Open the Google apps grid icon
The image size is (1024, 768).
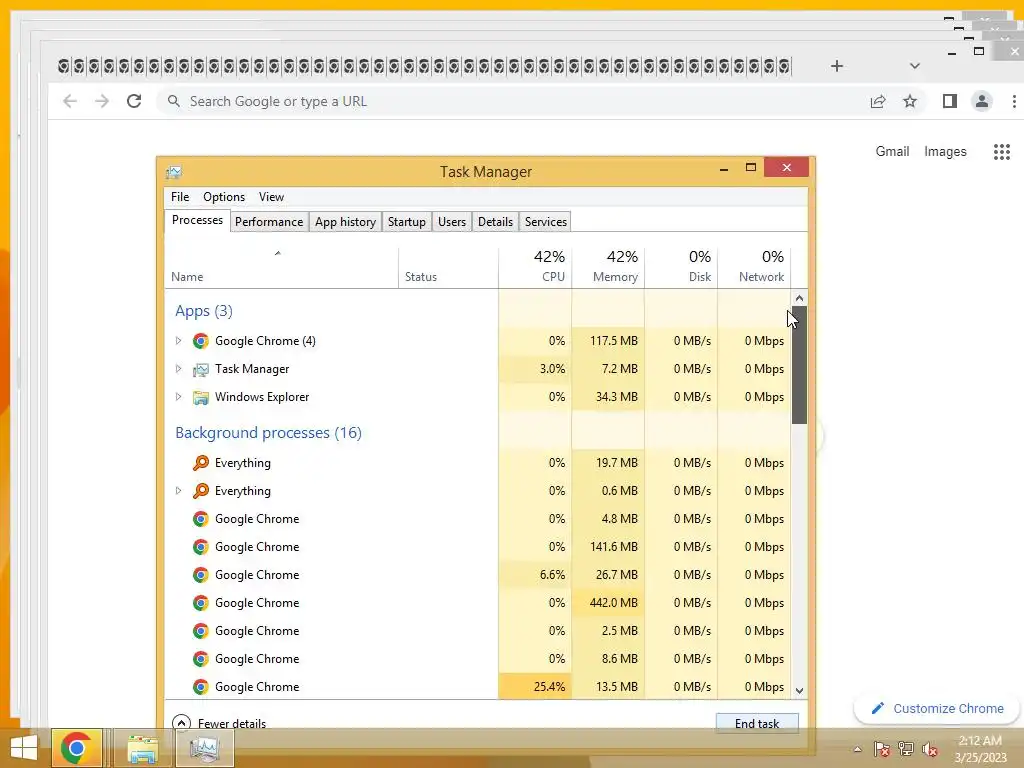[1002, 152]
